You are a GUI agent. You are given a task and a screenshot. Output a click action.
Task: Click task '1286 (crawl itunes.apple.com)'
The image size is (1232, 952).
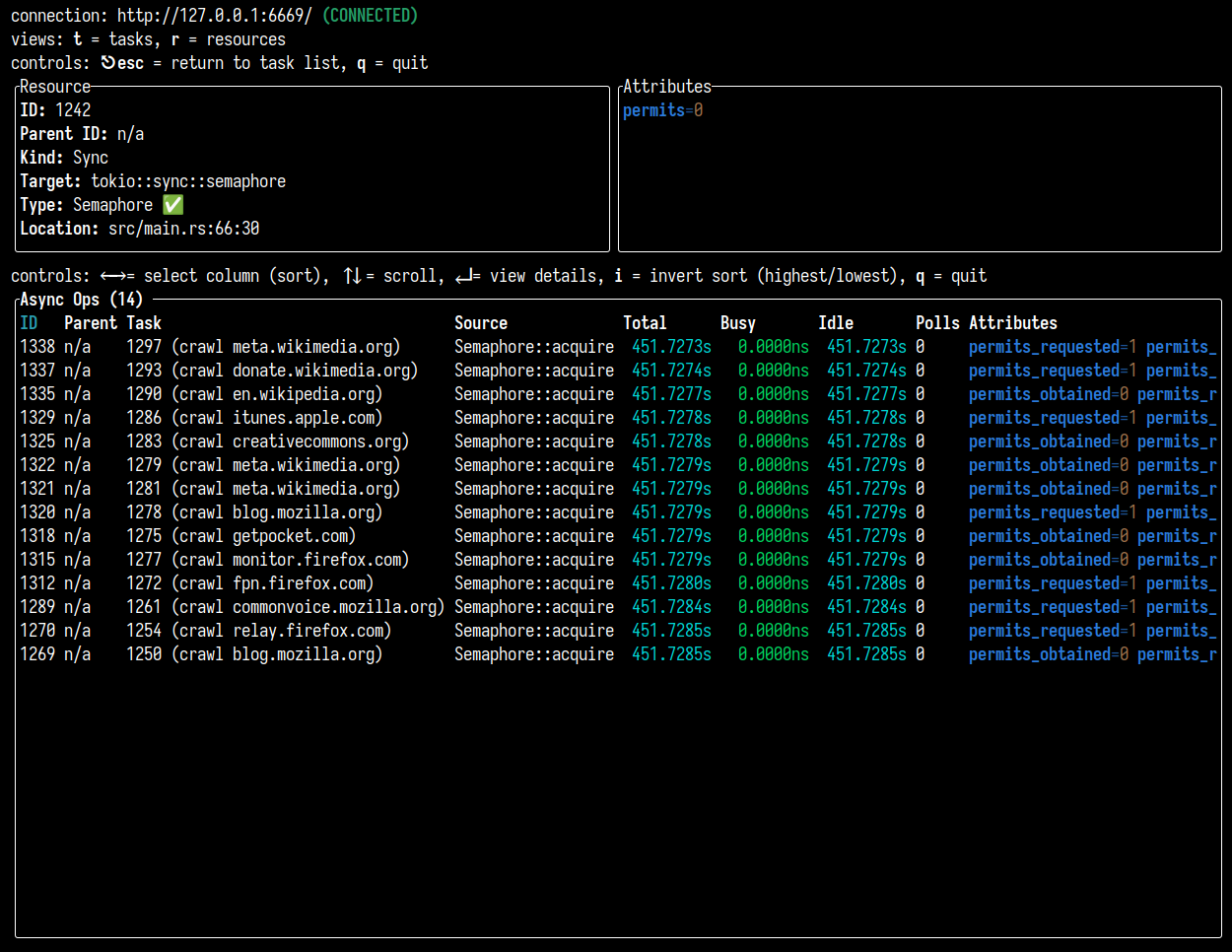254,418
